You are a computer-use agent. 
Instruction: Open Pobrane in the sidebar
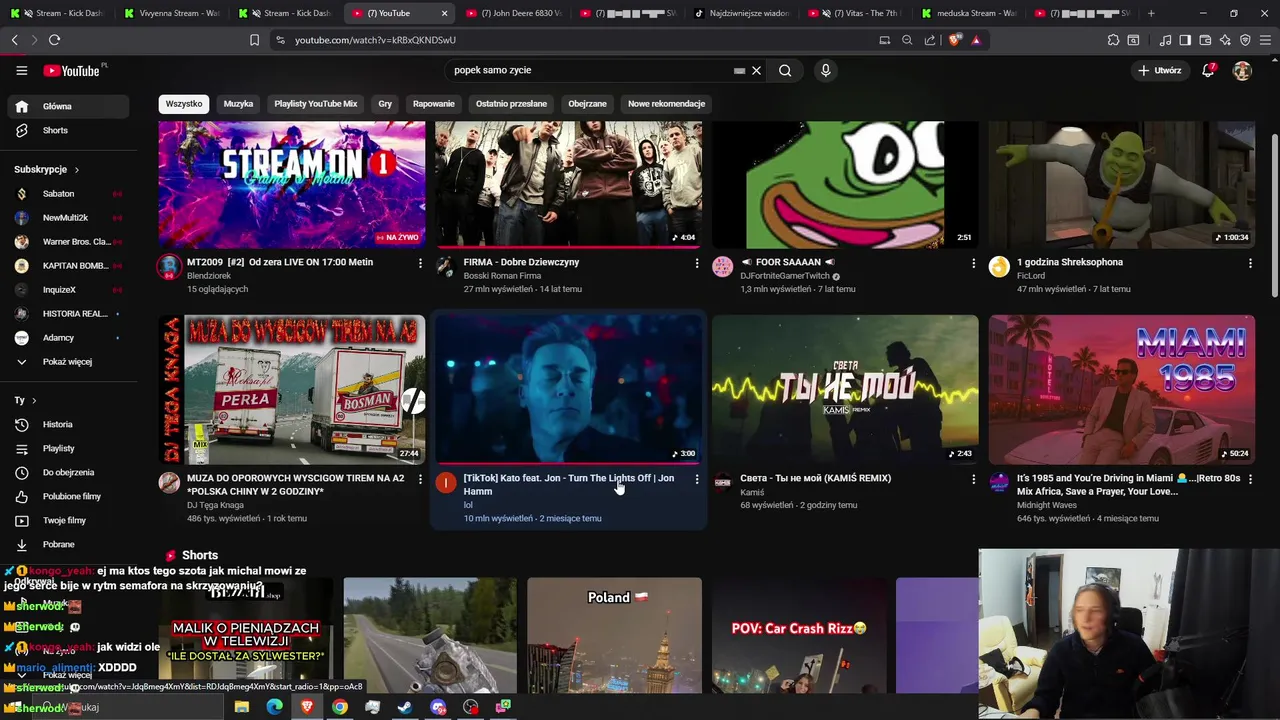click(68, 544)
